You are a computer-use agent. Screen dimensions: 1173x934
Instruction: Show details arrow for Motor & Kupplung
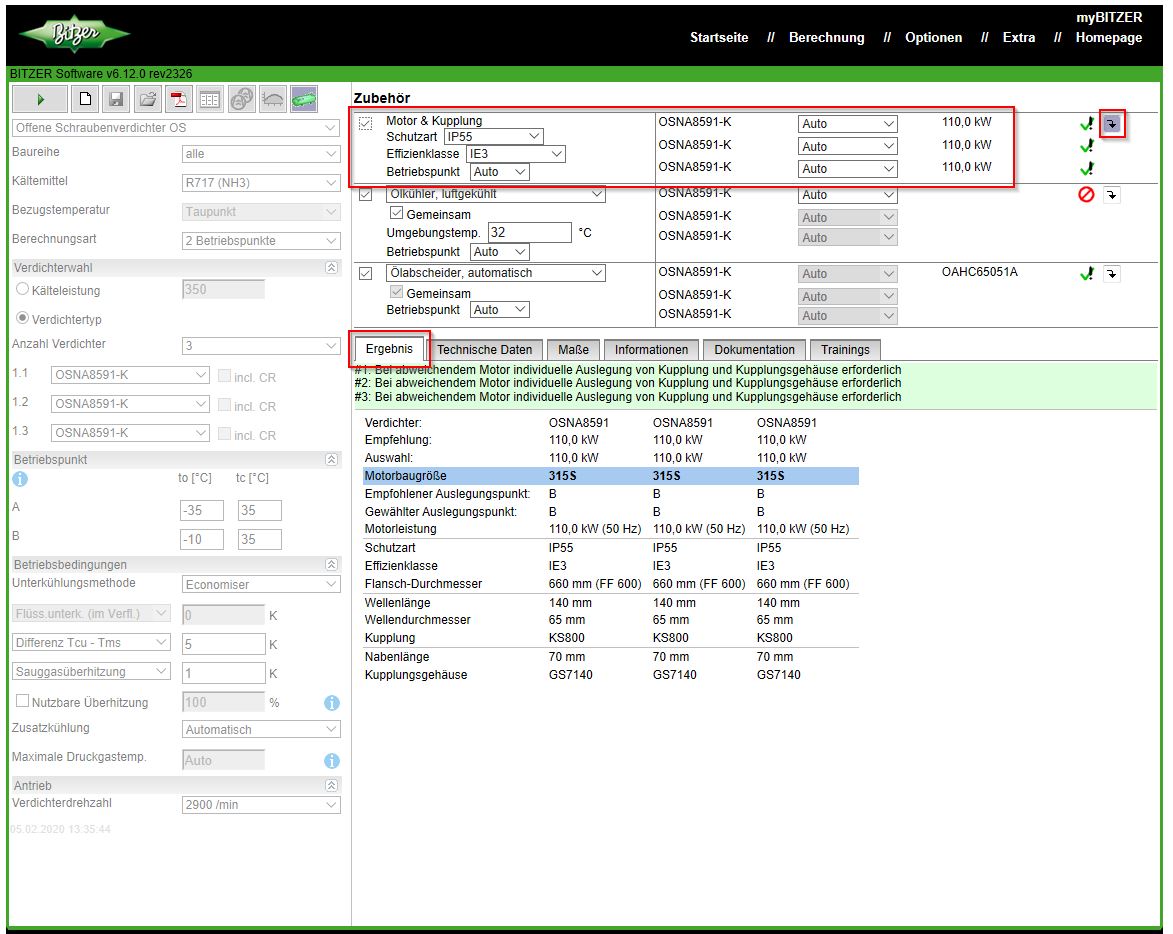pos(1112,124)
